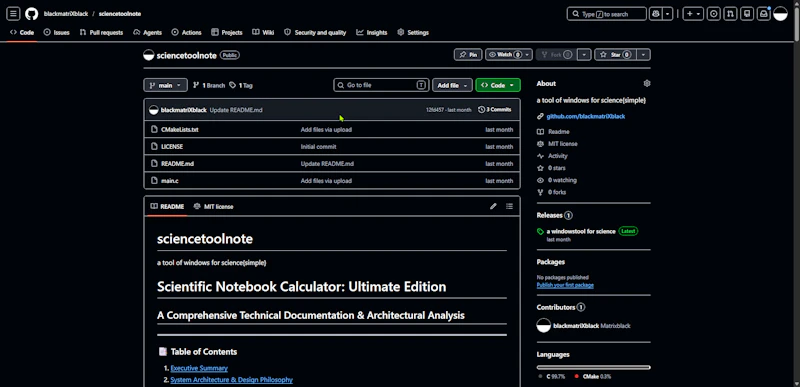The image size is (800, 387).
Task: Open star lists dropdown arrow
Action: coord(644,55)
